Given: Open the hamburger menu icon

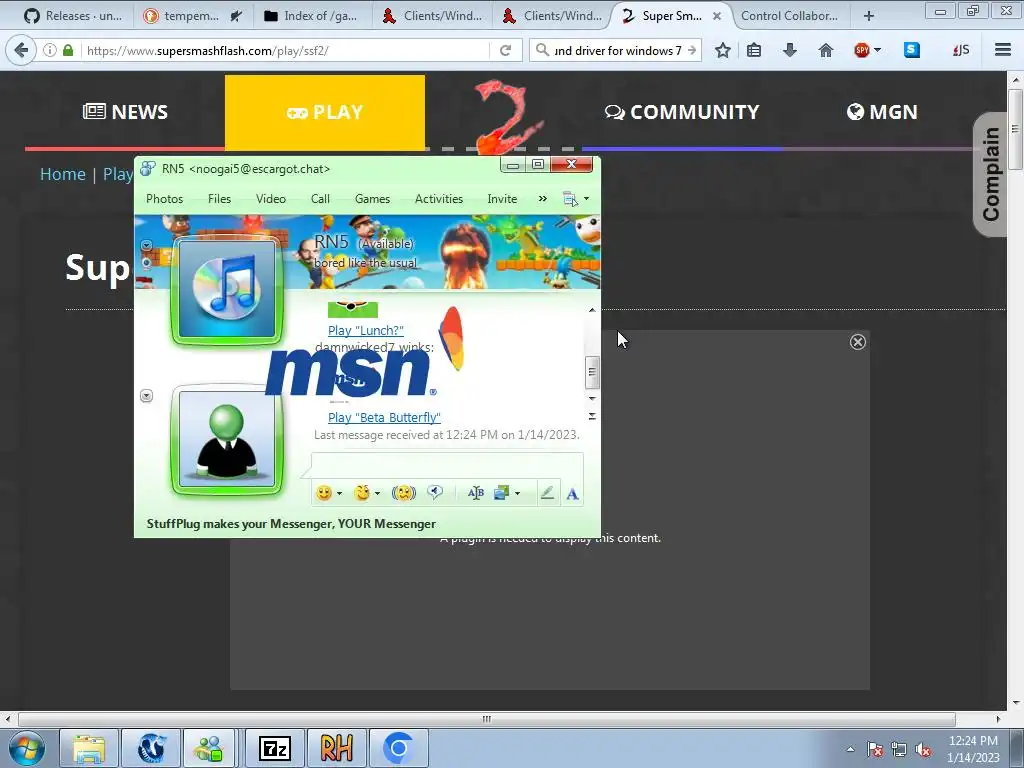Looking at the screenshot, I should click(1003, 50).
